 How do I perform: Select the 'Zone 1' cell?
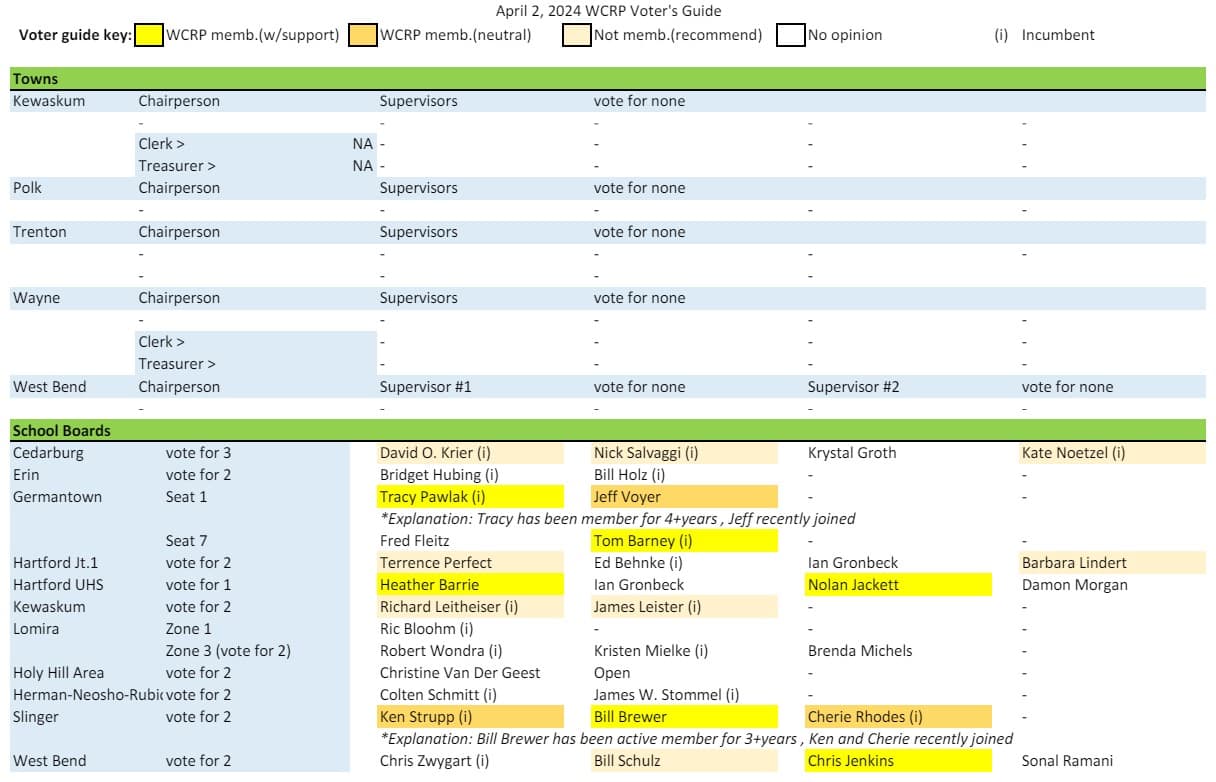click(x=188, y=628)
